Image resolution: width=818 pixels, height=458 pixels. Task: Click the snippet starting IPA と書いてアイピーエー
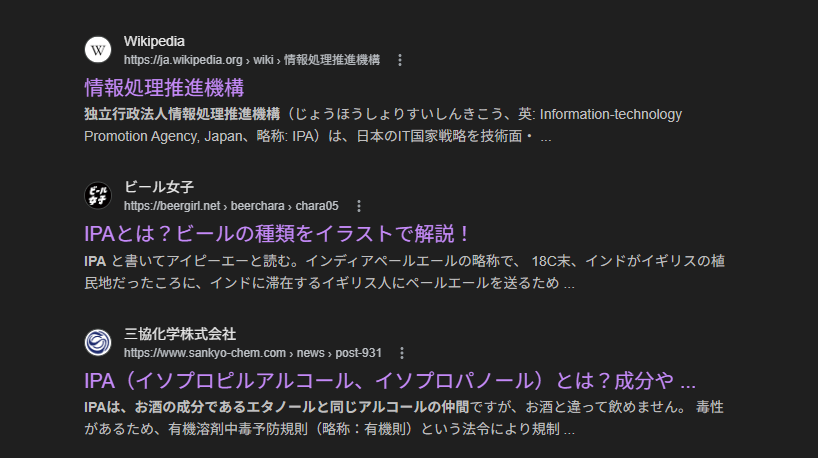tap(404, 272)
